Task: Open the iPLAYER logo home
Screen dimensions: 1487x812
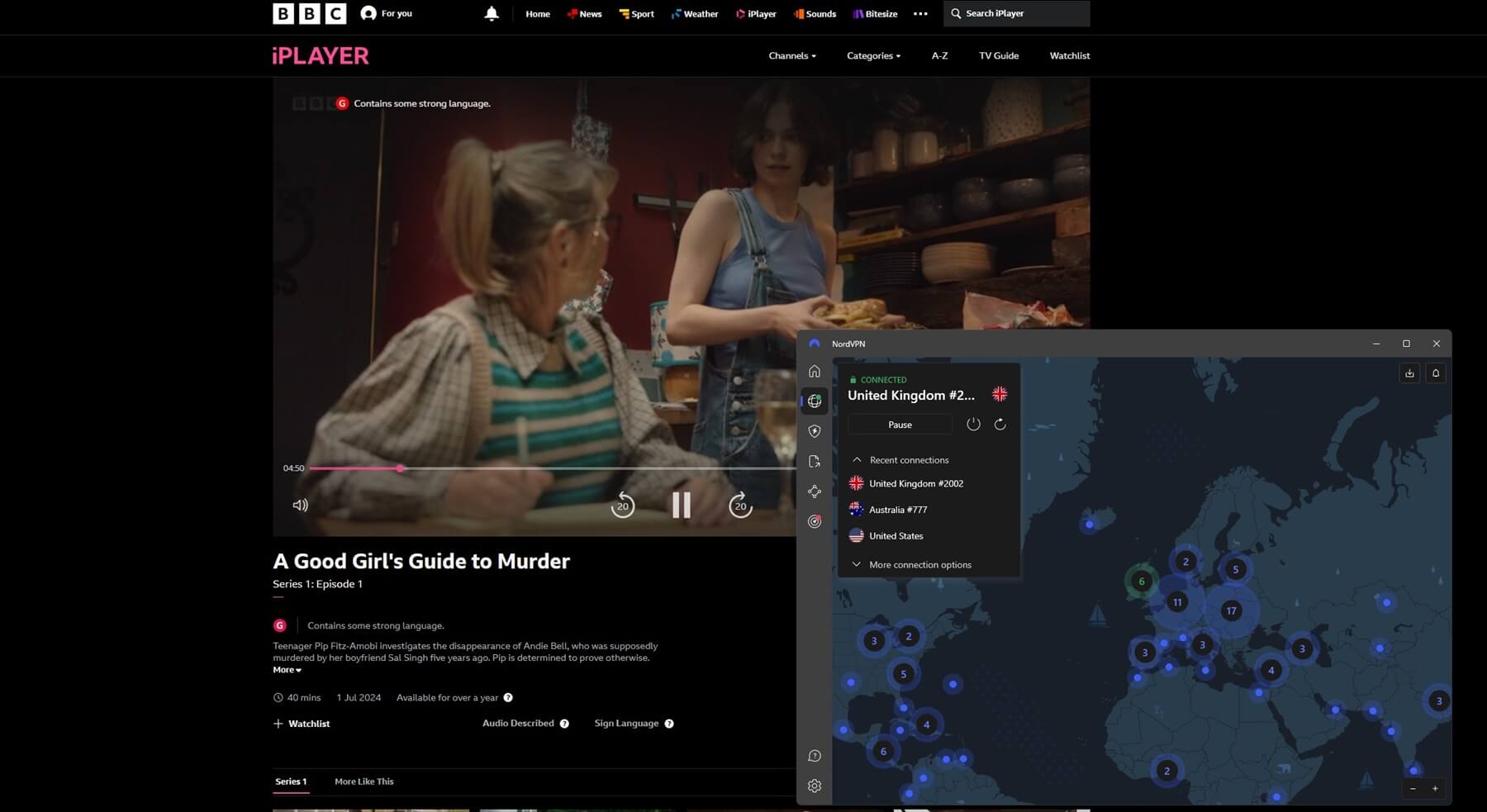Action: (x=321, y=55)
